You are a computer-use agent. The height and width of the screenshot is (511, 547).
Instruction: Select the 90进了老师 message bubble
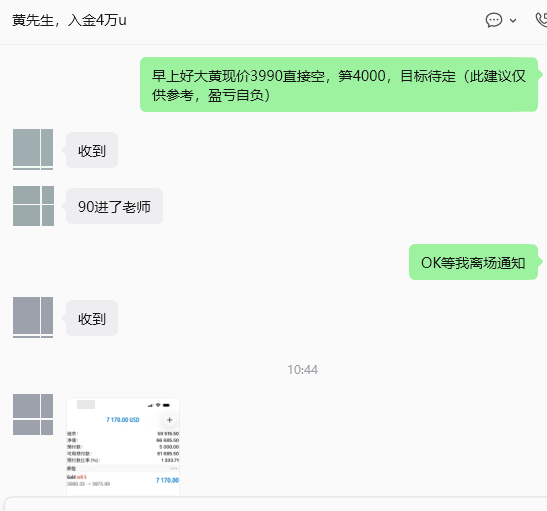click(114, 206)
